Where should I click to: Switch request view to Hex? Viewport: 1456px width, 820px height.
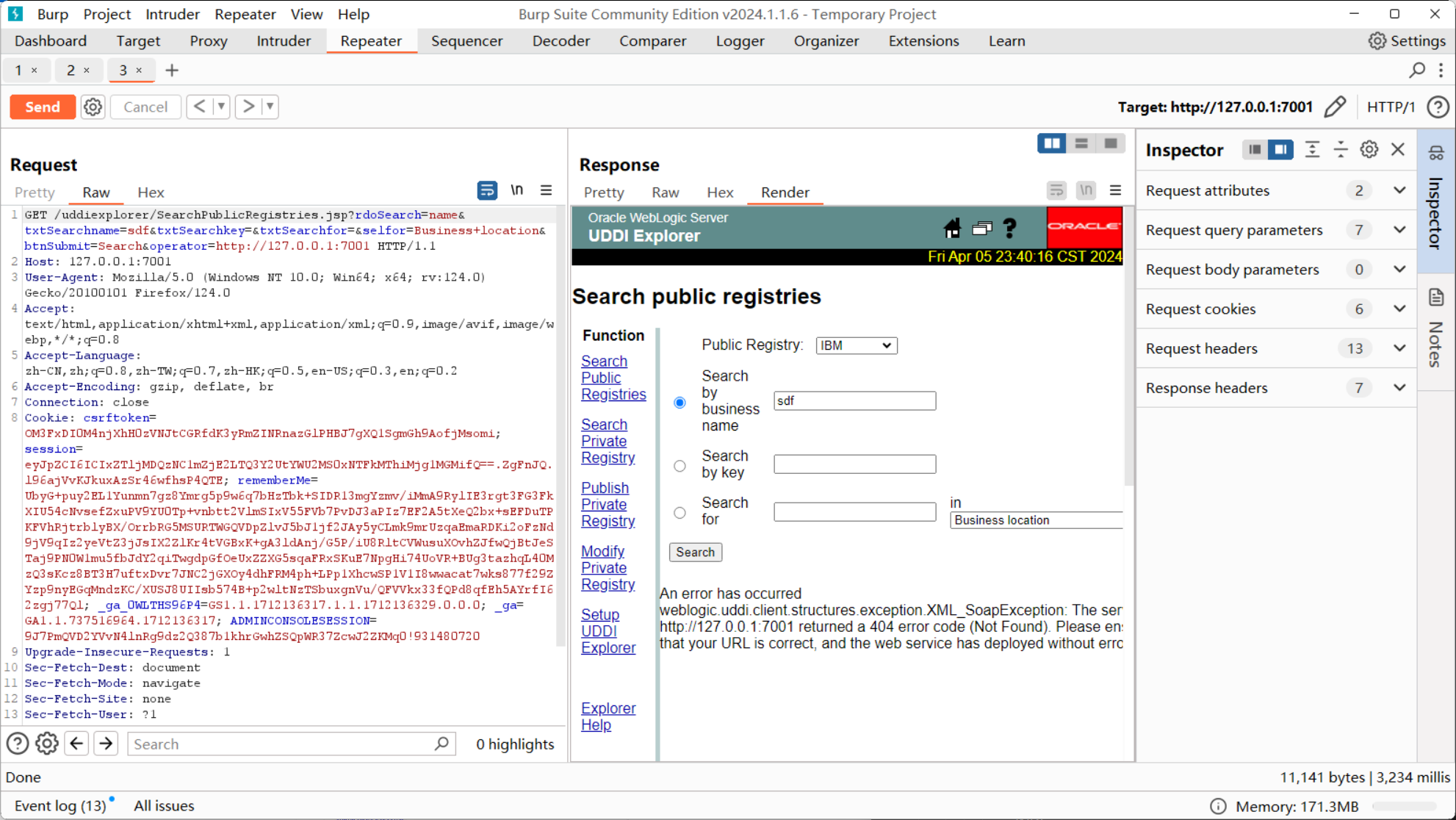pos(151,193)
